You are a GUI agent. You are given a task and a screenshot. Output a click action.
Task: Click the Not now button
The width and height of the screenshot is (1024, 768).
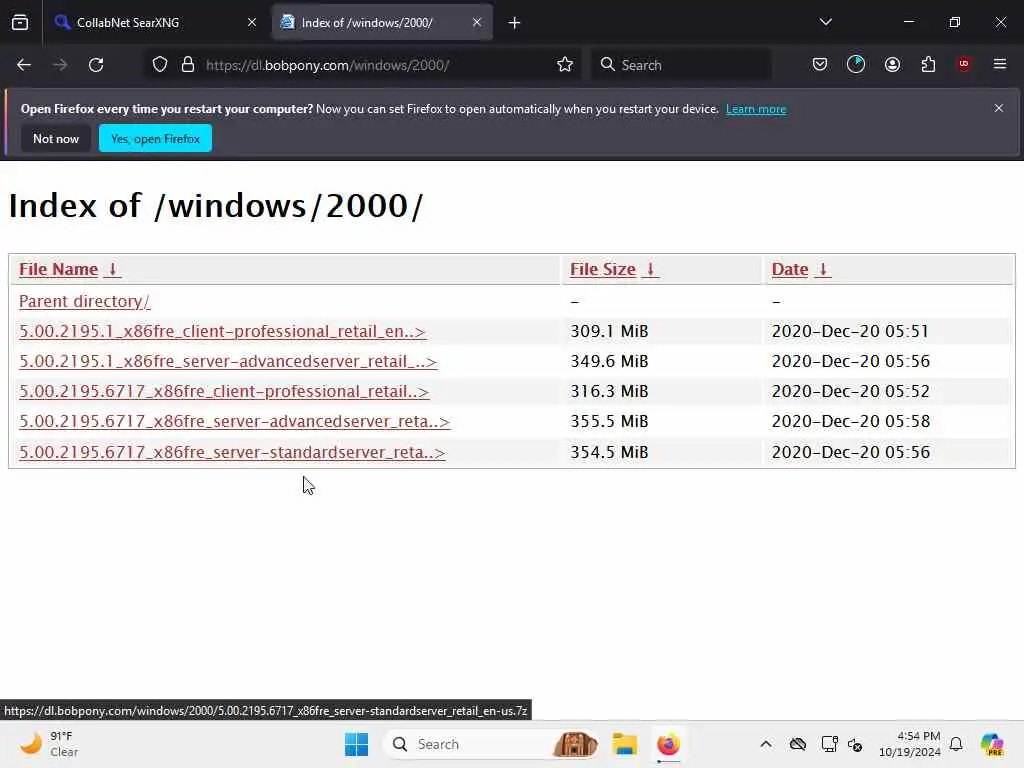click(x=56, y=138)
